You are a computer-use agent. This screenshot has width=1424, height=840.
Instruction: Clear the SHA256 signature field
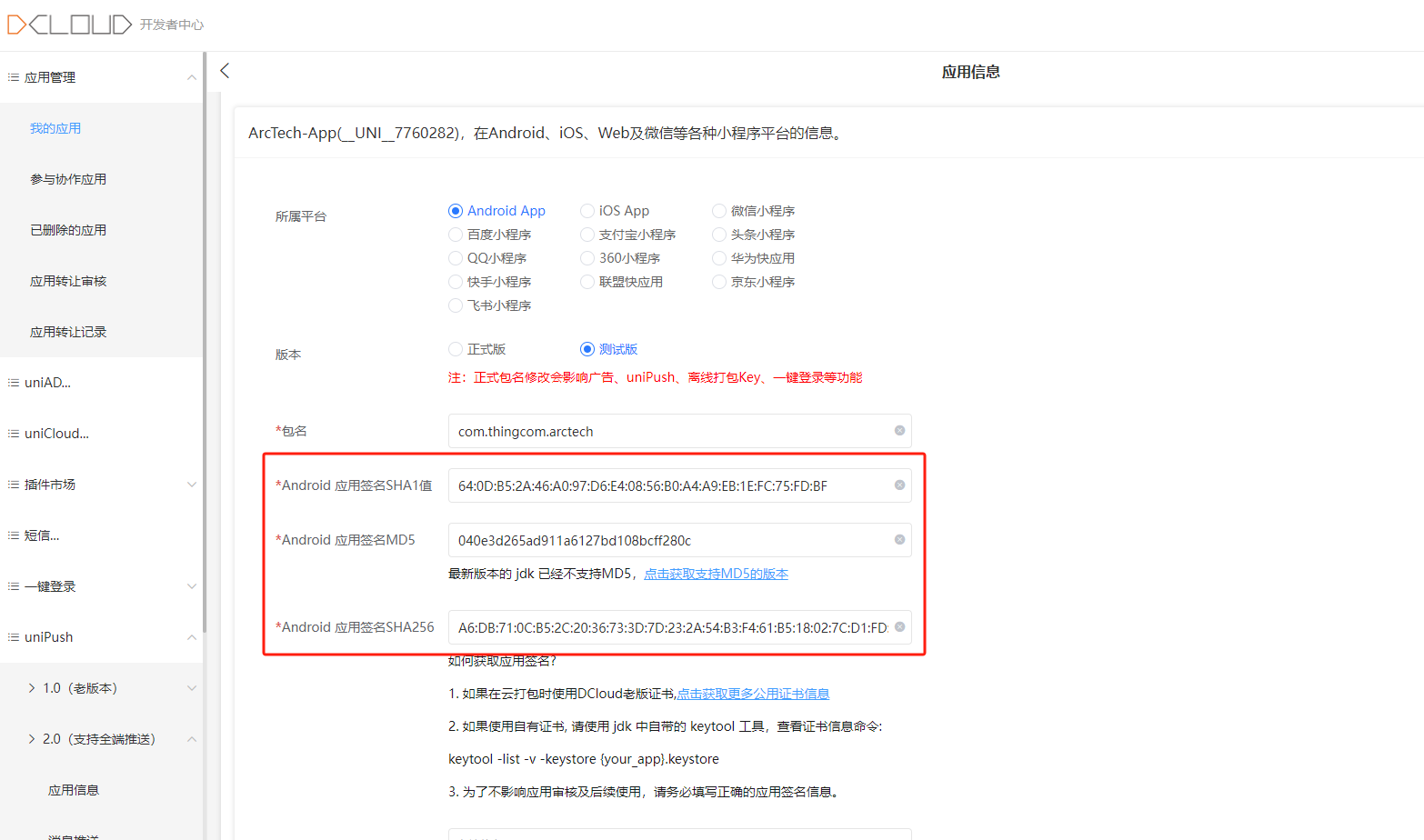(899, 627)
